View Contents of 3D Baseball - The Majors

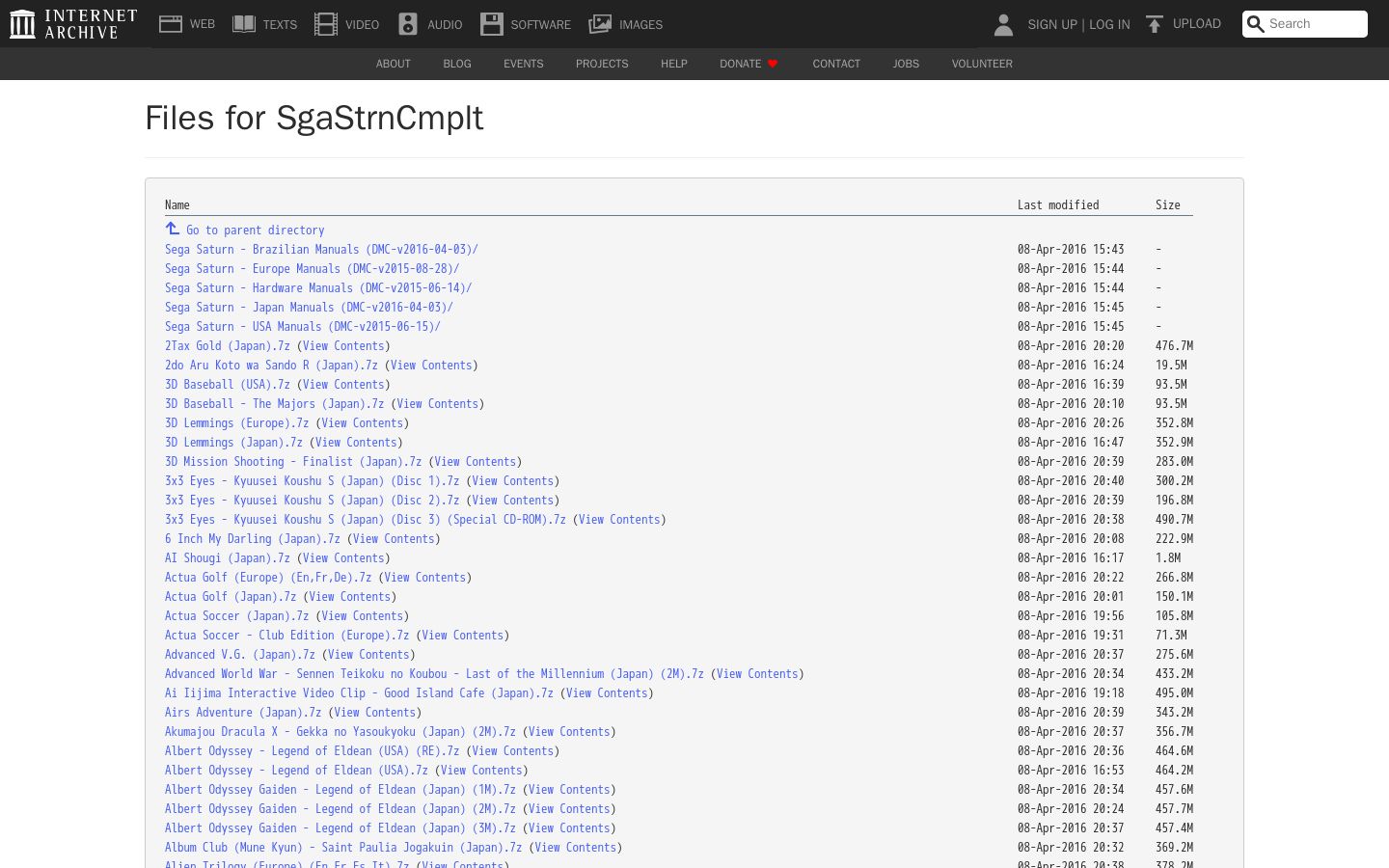(438, 404)
